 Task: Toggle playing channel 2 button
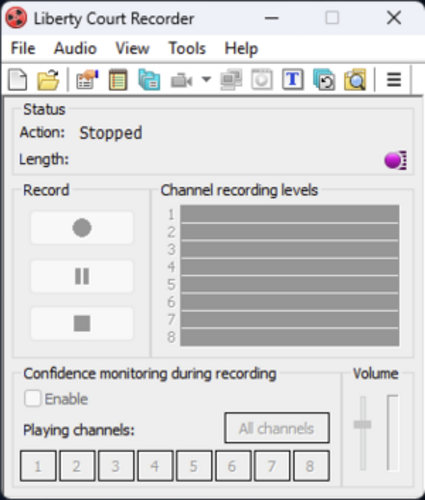coord(77,466)
